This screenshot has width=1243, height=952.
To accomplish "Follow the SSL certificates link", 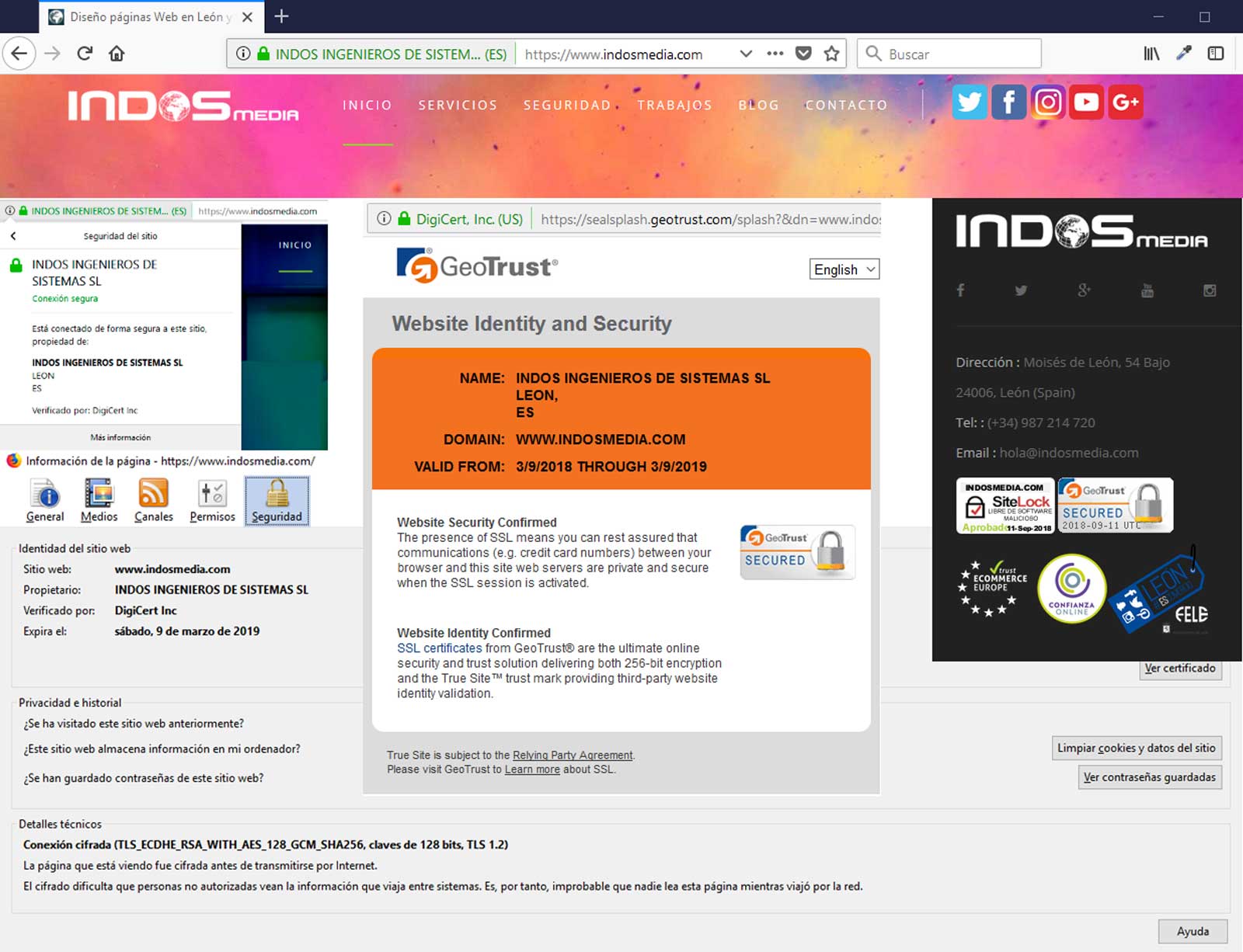I will [440, 648].
